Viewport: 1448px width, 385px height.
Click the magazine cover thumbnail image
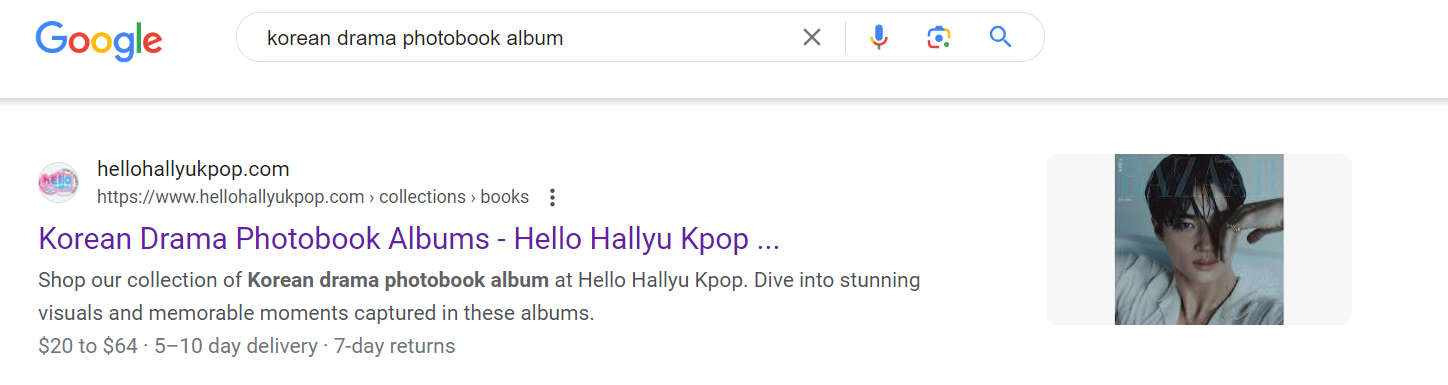click(1199, 239)
